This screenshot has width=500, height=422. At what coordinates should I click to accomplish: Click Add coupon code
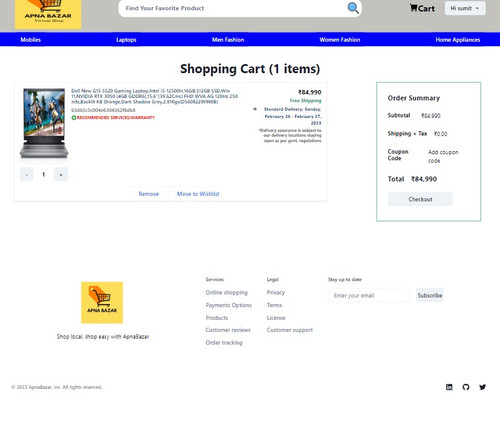click(x=443, y=156)
